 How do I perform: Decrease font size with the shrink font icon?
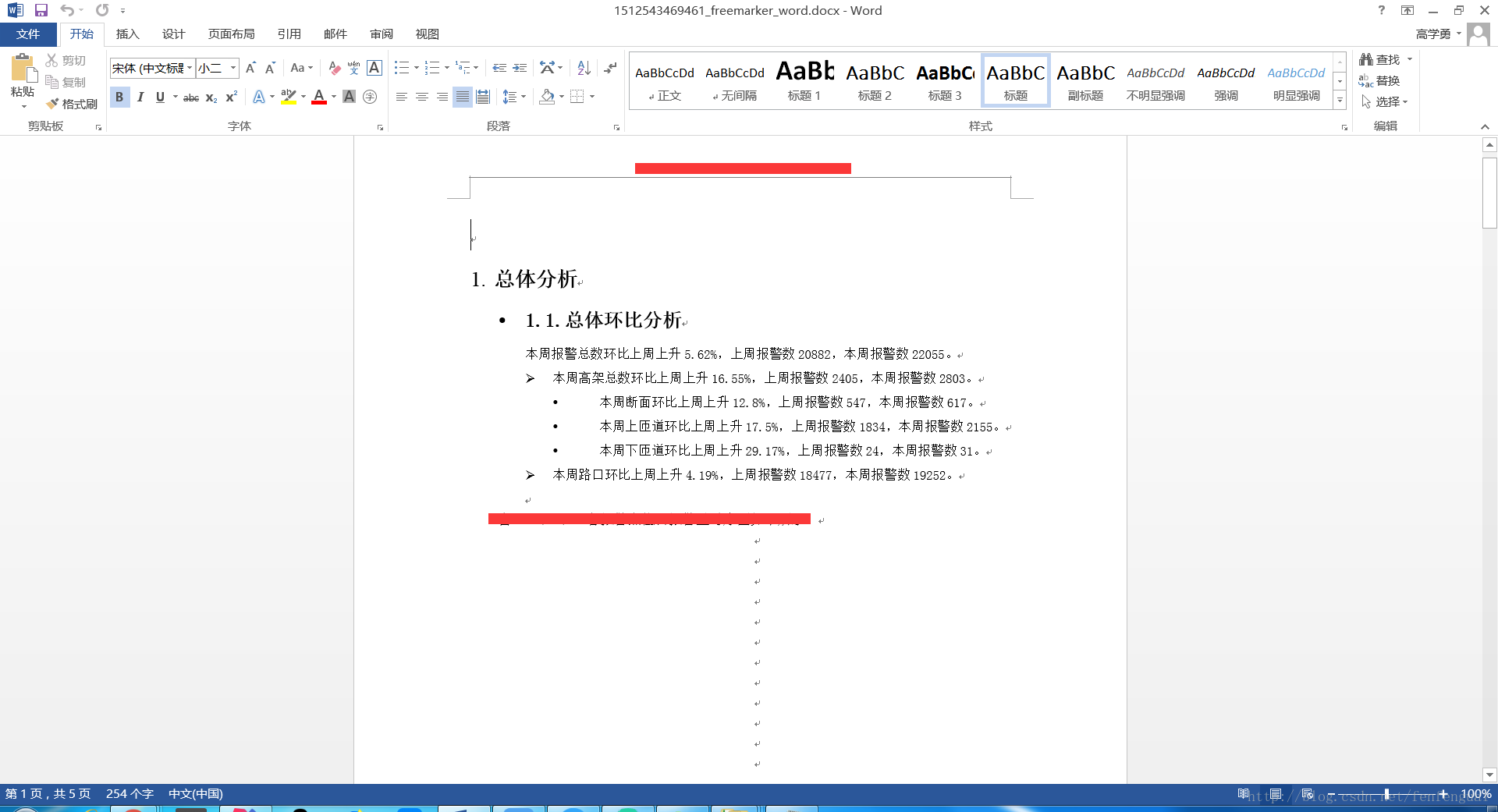270,68
